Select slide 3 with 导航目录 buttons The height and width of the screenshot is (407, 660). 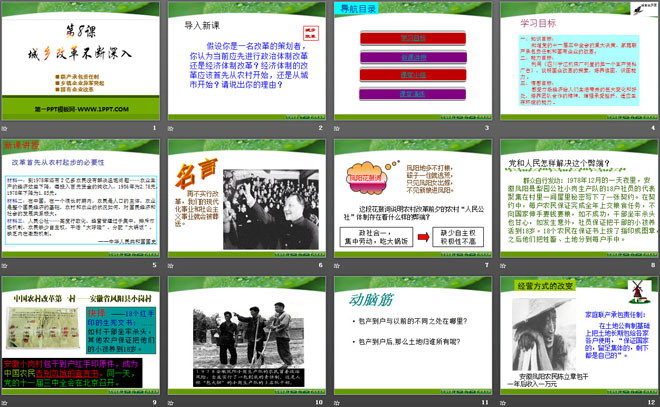tap(413, 61)
